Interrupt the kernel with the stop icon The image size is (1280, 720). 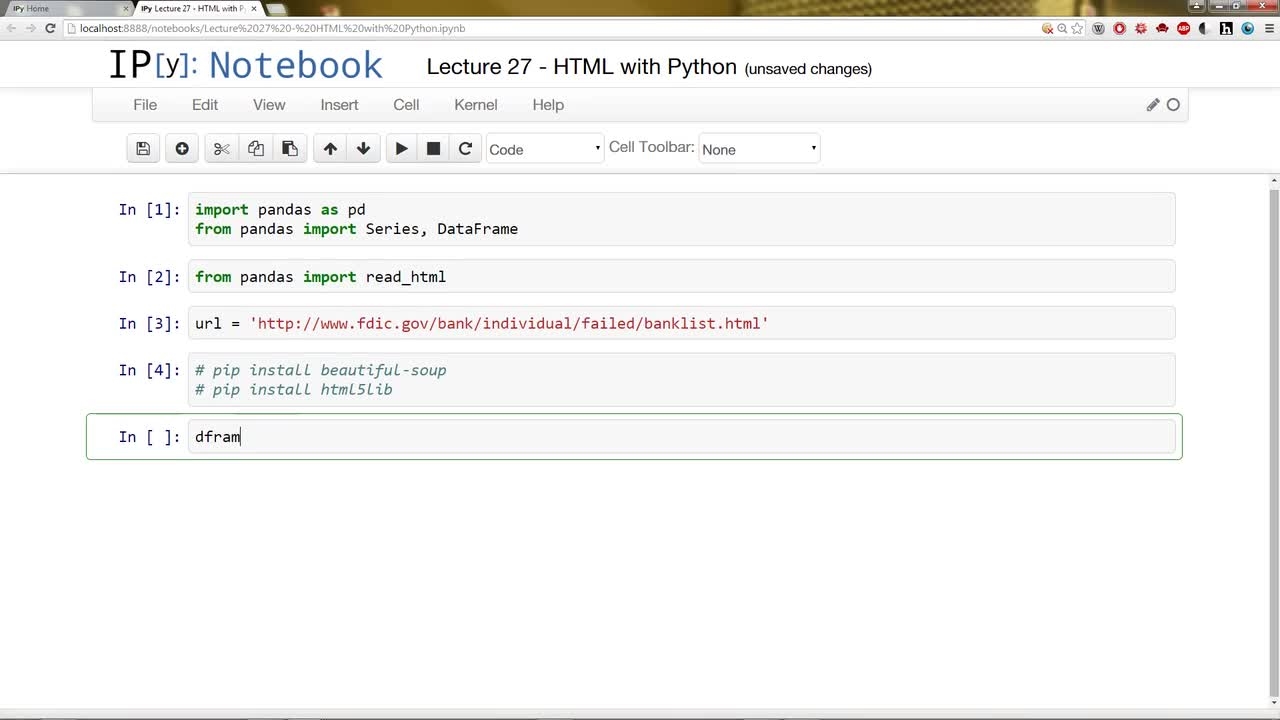click(x=433, y=149)
